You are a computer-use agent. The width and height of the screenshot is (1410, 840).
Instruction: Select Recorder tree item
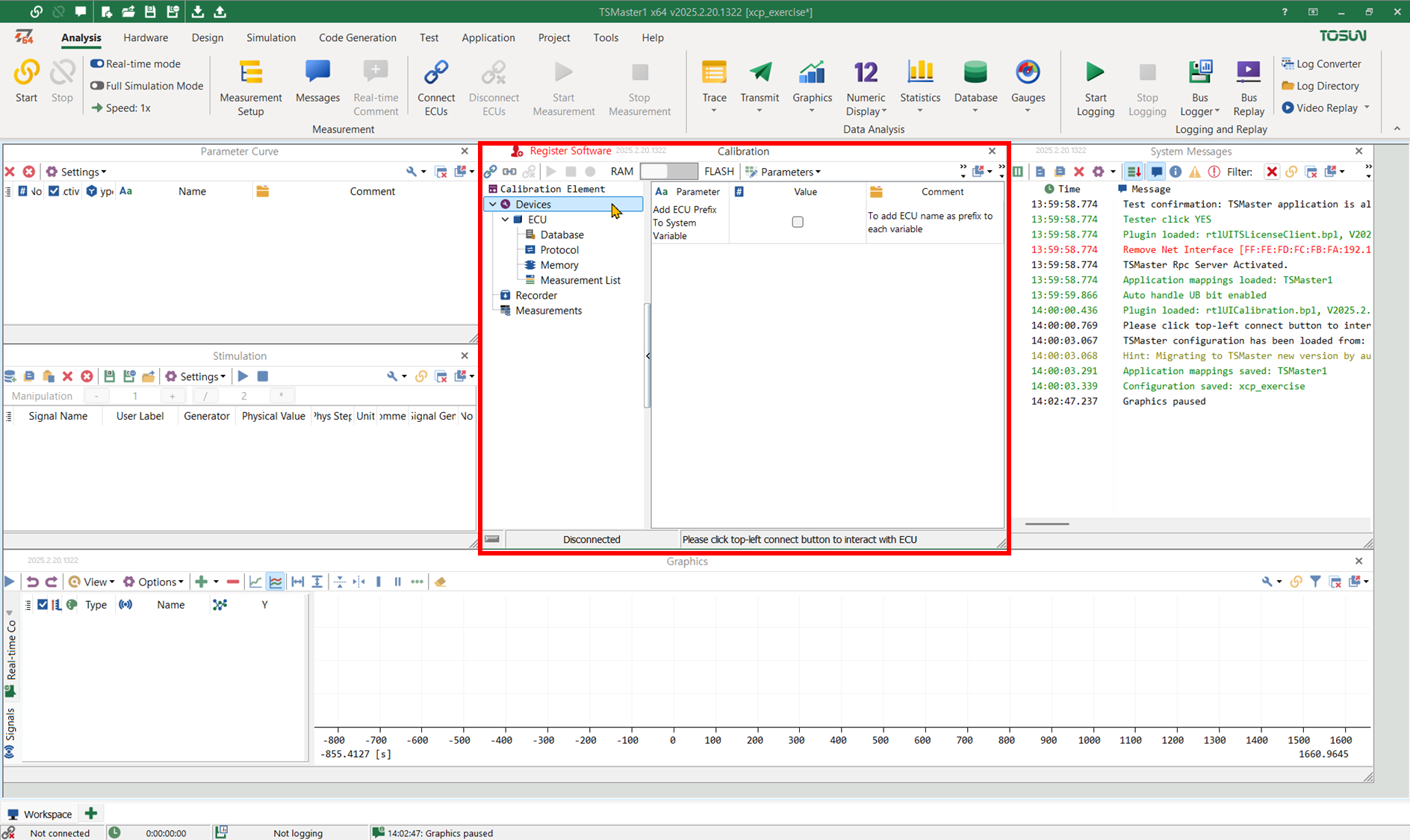[x=536, y=296]
